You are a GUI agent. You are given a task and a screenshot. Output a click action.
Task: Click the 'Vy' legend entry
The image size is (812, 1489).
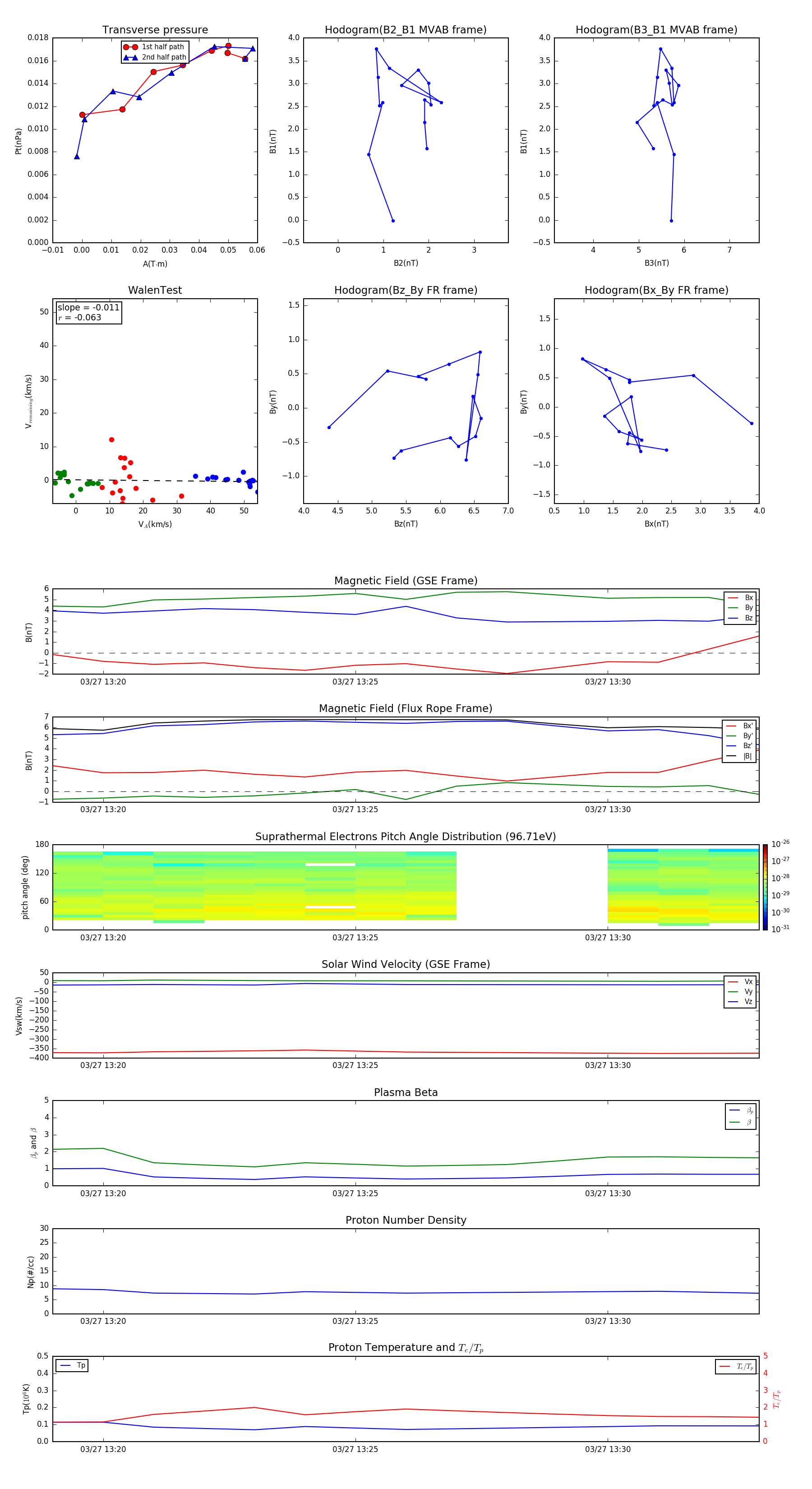tap(741, 991)
